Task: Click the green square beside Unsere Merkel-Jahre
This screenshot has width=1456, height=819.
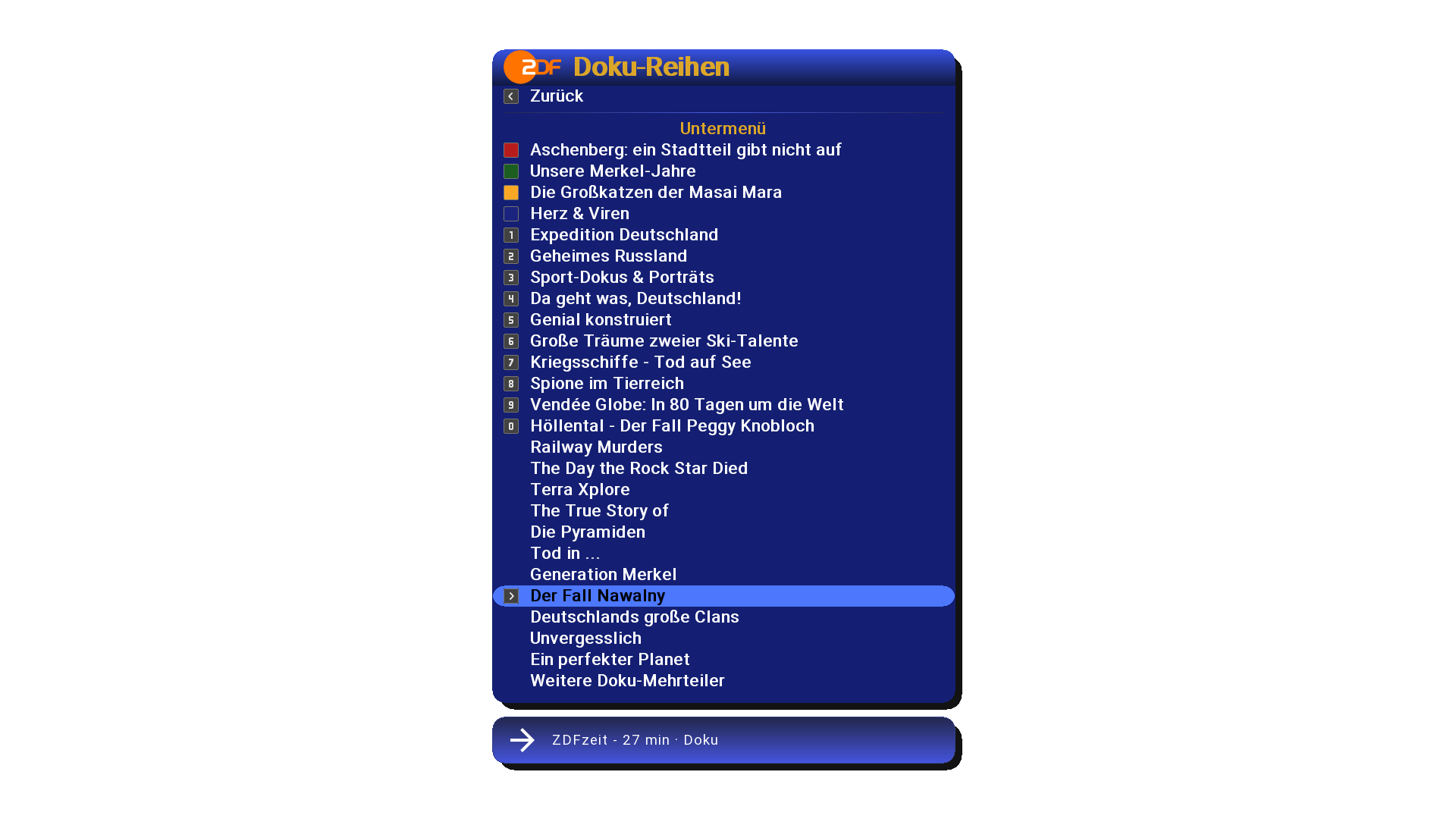Action: (x=511, y=171)
